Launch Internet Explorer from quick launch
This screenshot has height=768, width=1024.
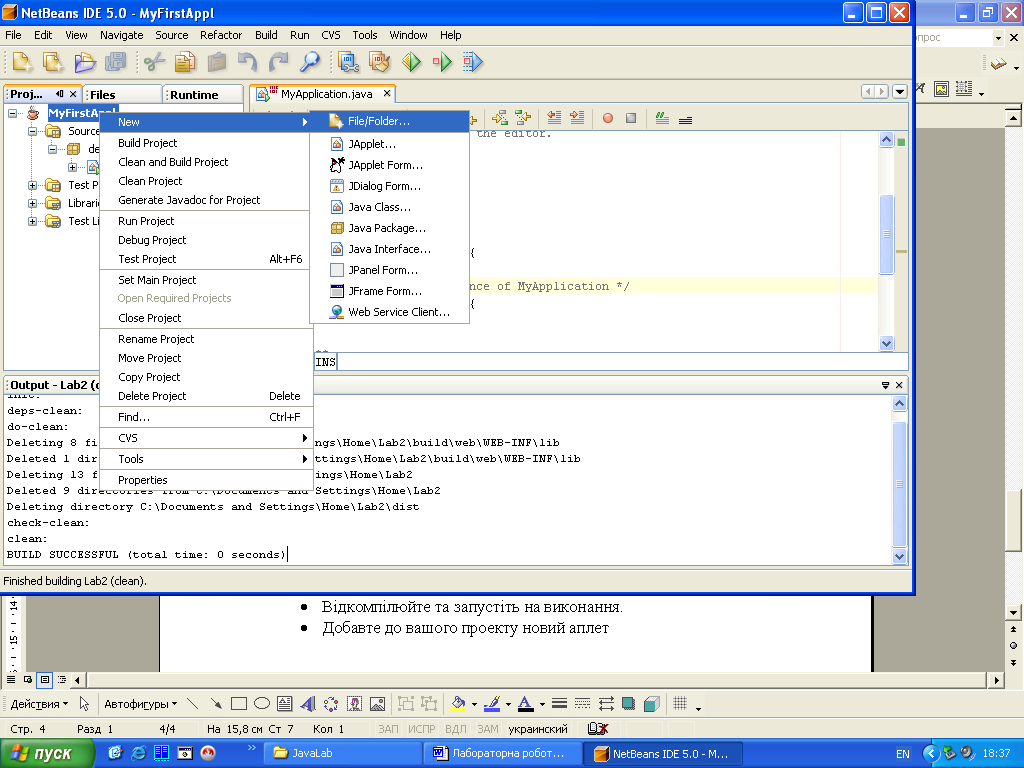(x=138, y=753)
